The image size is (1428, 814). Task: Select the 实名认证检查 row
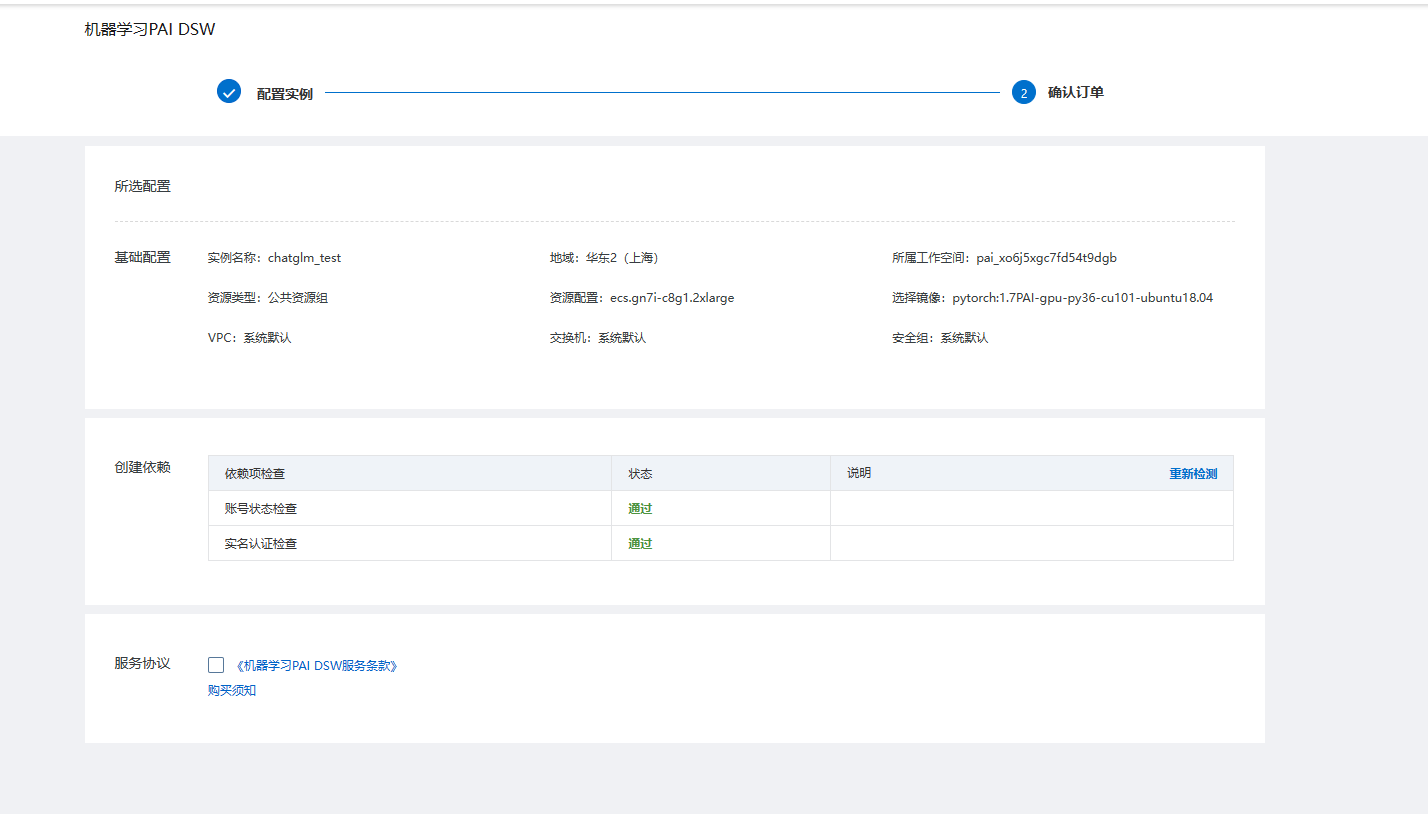click(x=261, y=544)
